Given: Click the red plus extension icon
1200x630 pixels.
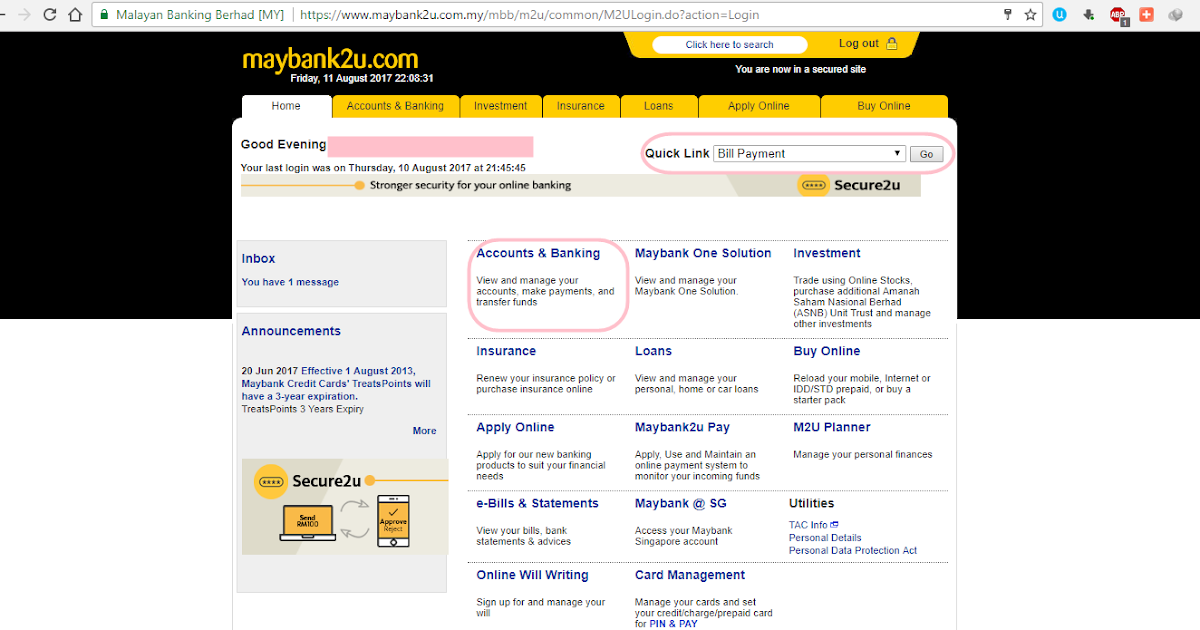Looking at the screenshot, I should tap(1147, 15).
